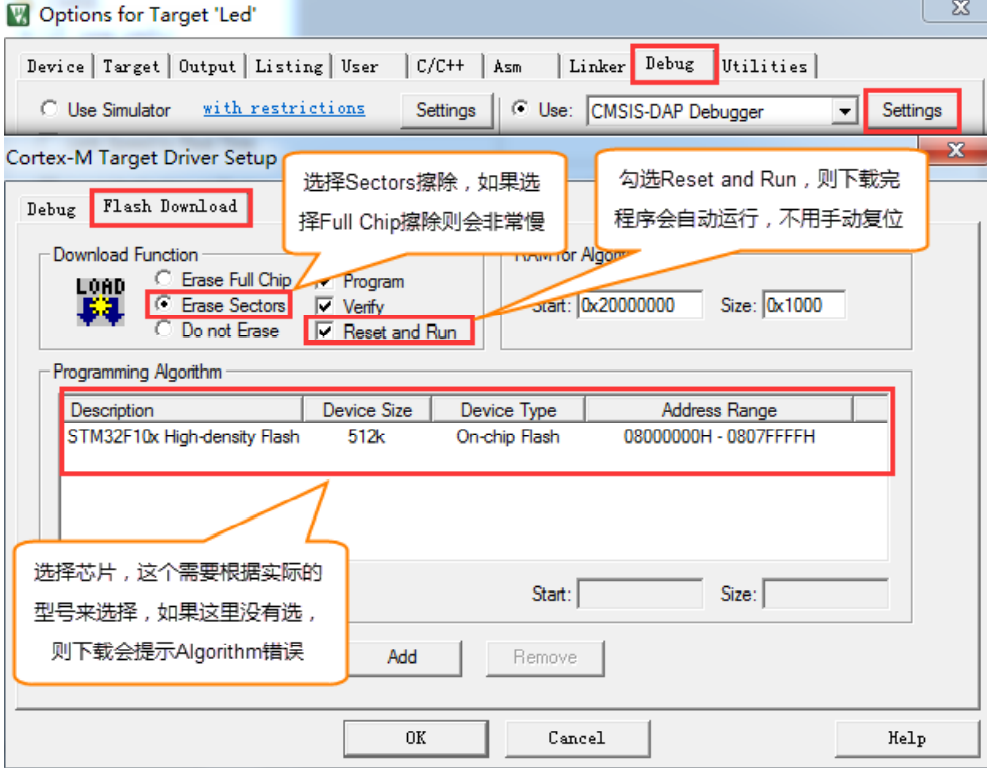987x768 pixels.
Task: Open Settings for the simulator
Action: pos(446,110)
